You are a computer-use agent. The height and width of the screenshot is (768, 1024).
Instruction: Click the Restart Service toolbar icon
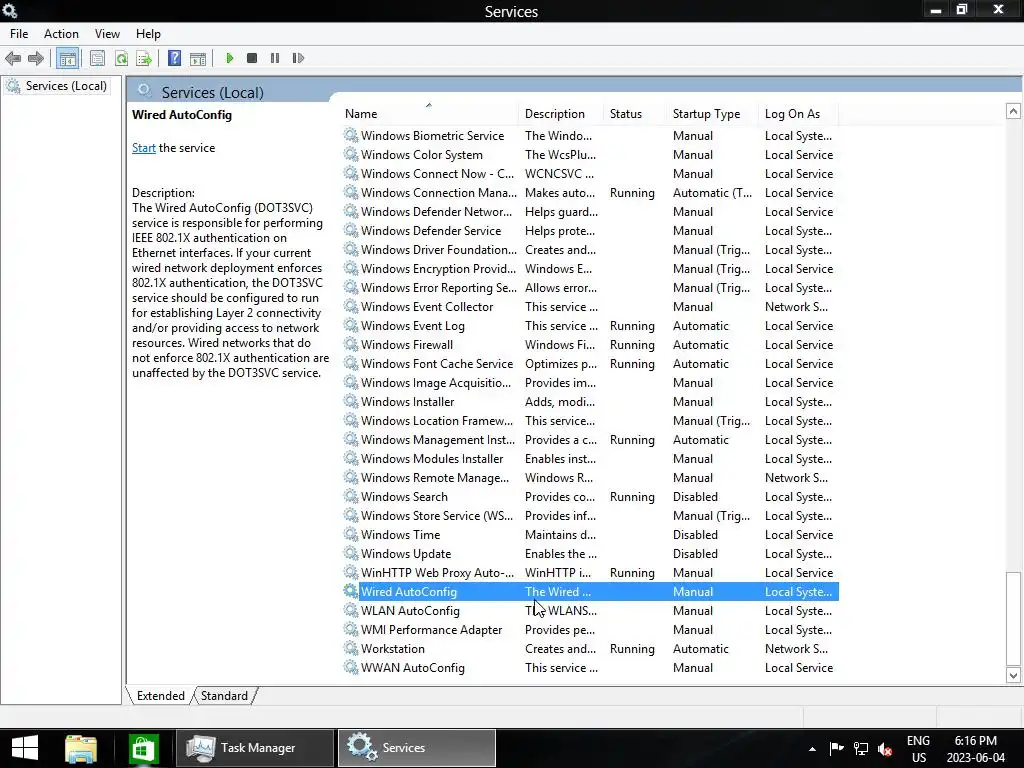[298, 58]
